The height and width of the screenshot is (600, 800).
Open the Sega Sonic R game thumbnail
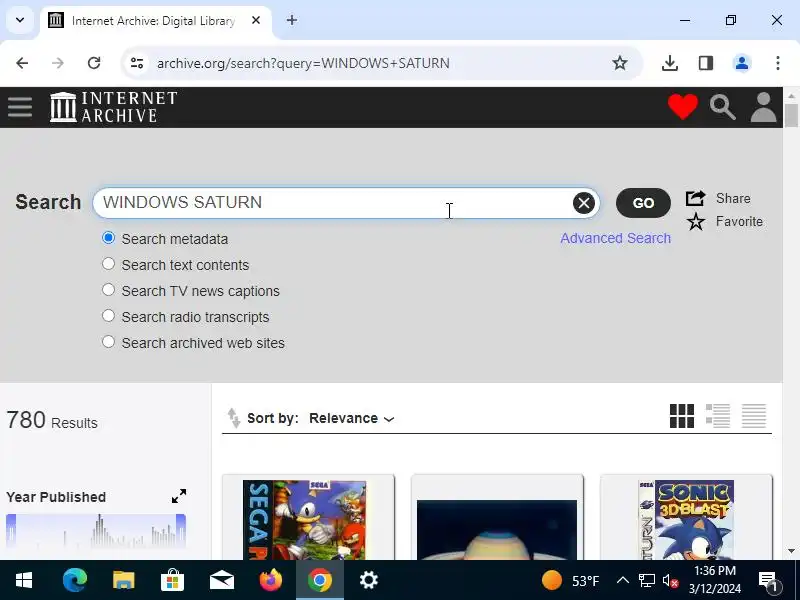click(308, 517)
